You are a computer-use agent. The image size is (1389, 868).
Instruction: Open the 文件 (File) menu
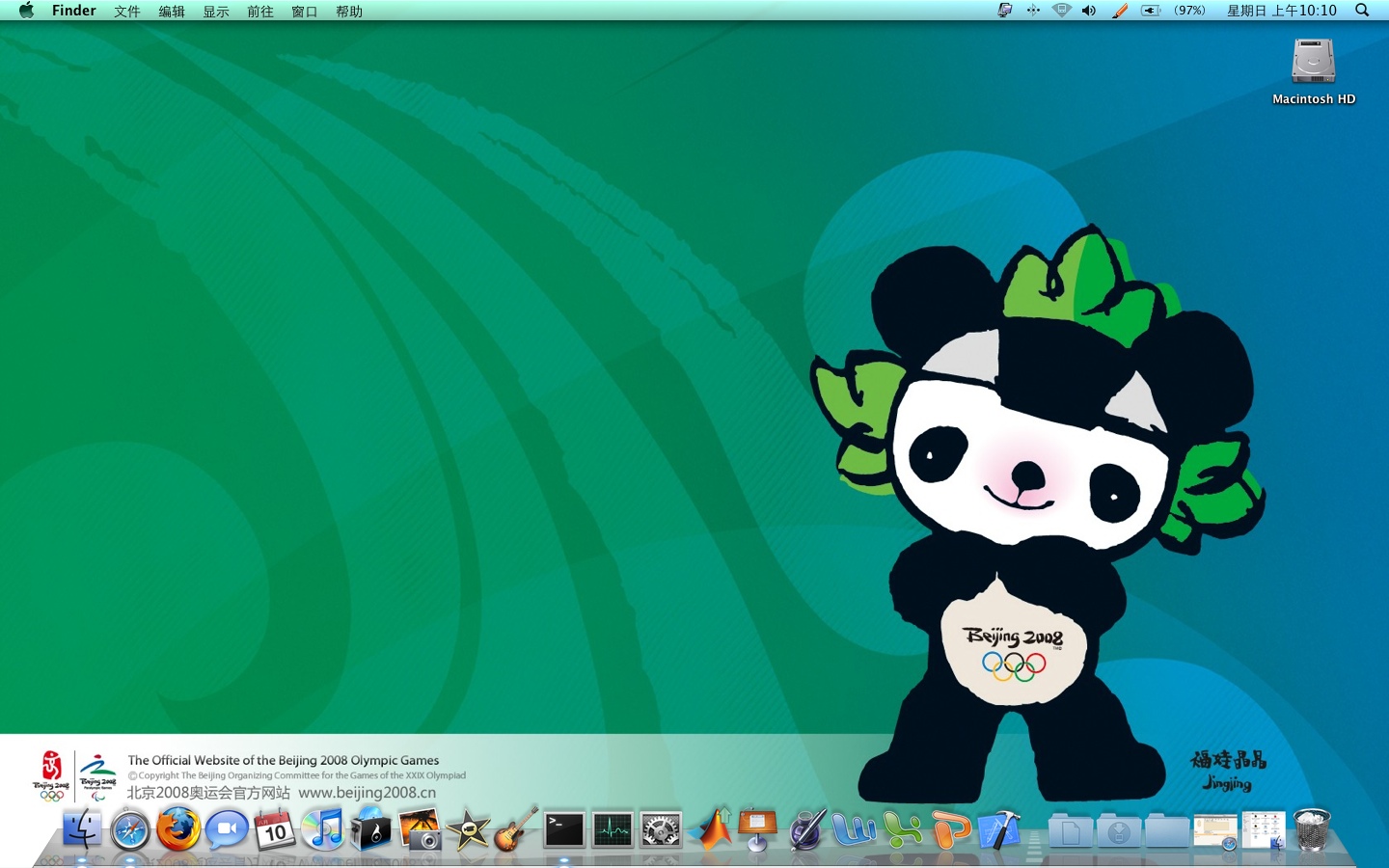(x=127, y=12)
